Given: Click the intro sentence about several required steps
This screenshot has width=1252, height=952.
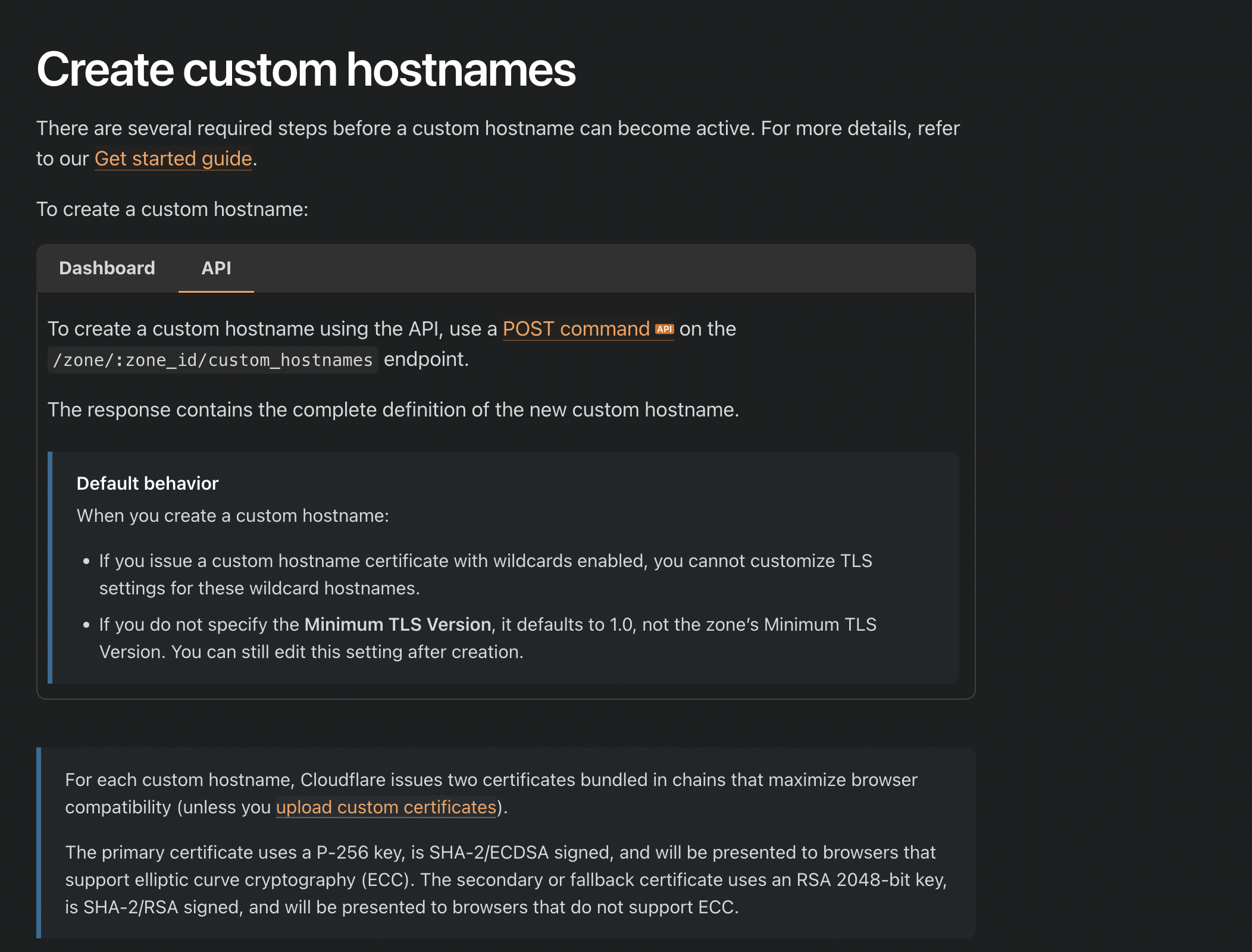Looking at the screenshot, I should tap(497, 129).
